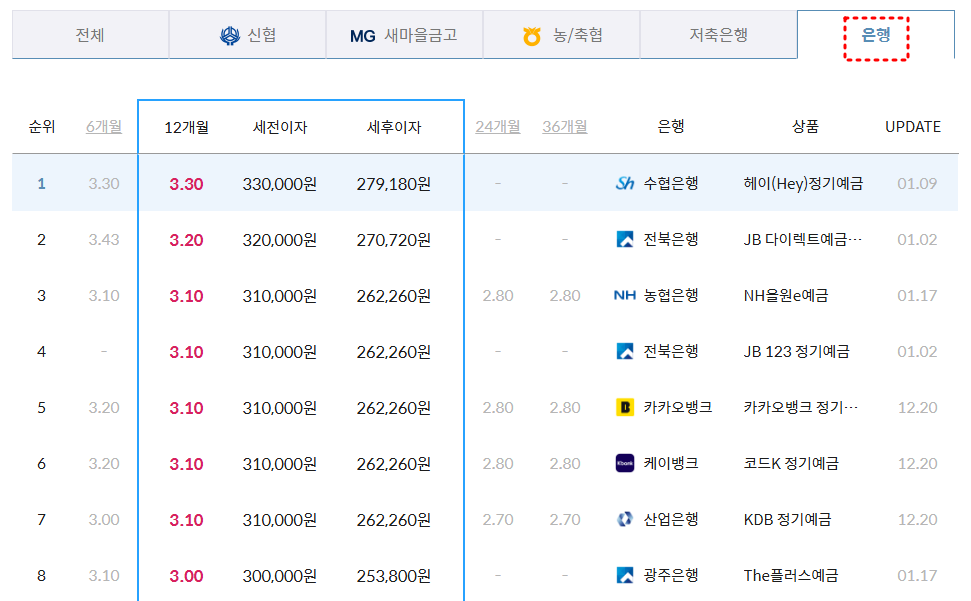Screen dimensions: 971x601
Task: Click the 순위 column header
Action: tap(41, 127)
